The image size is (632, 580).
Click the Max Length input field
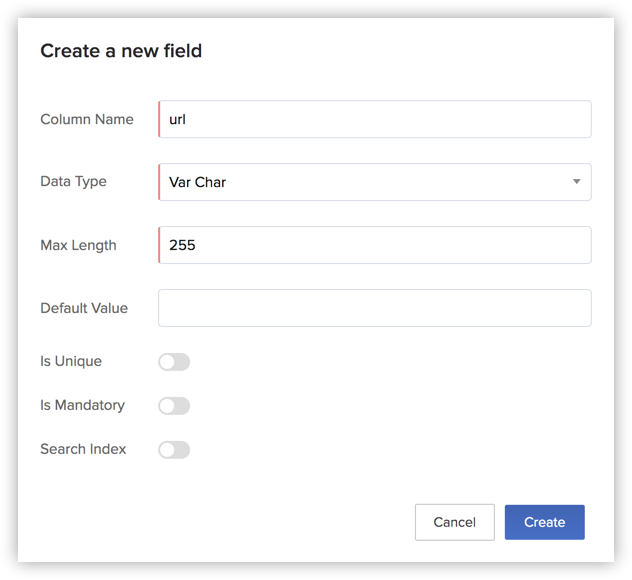(374, 245)
